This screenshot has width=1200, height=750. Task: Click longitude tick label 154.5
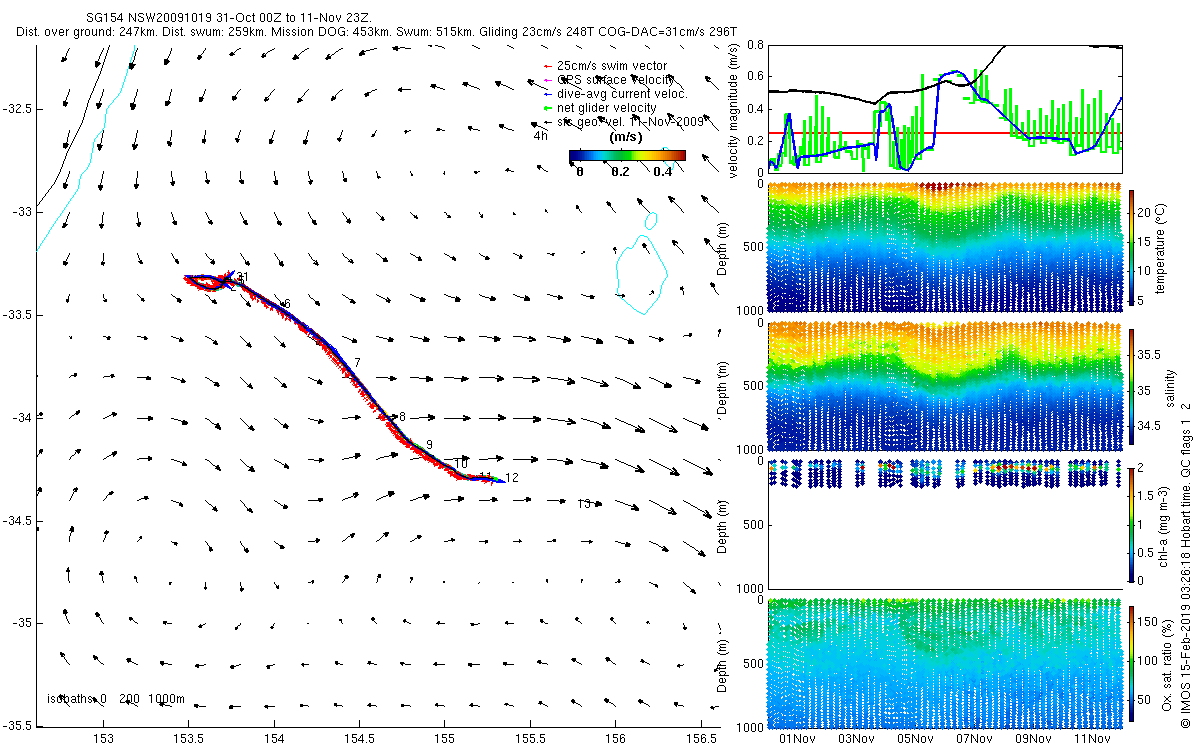coord(359,739)
